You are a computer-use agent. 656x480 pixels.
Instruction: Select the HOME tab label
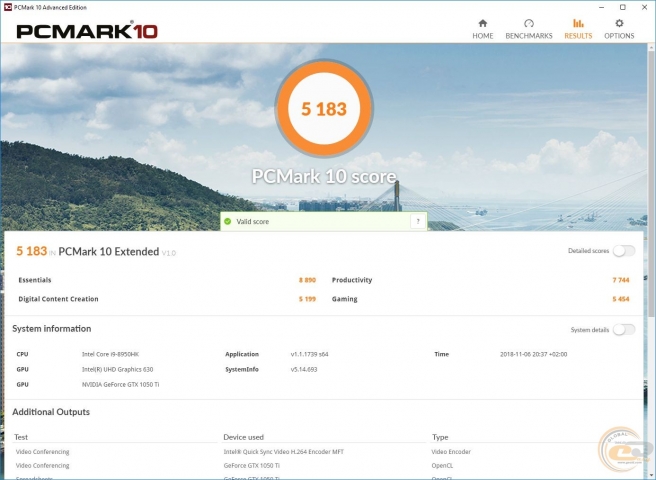coord(483,36)
